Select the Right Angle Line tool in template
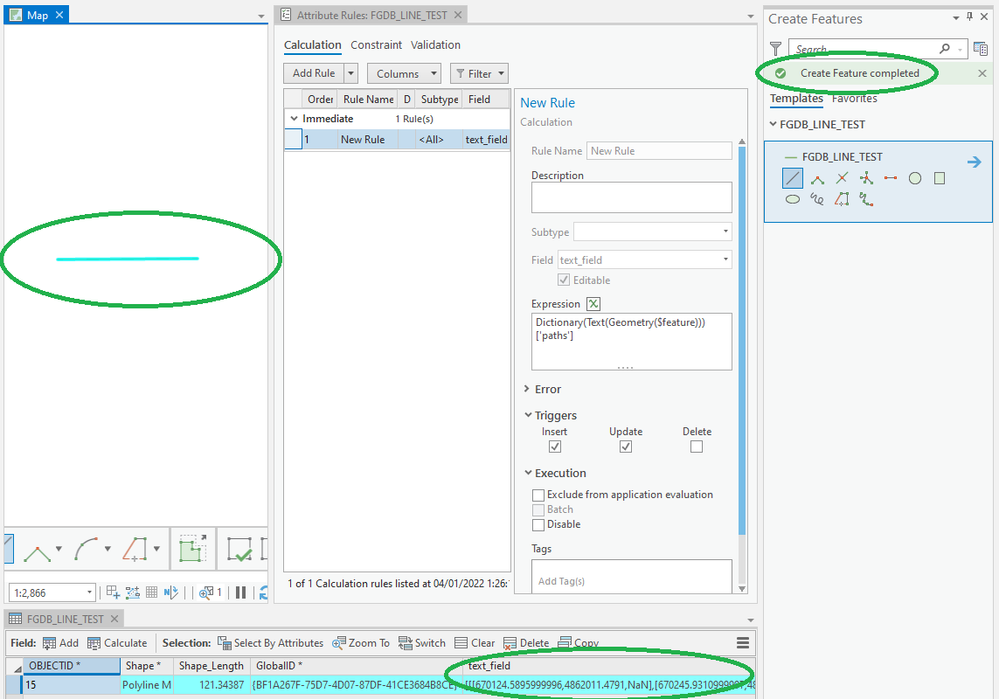Image resolution: width=999 pixels, height=699 pixels. pyautogui.click(x=817, y=179)
